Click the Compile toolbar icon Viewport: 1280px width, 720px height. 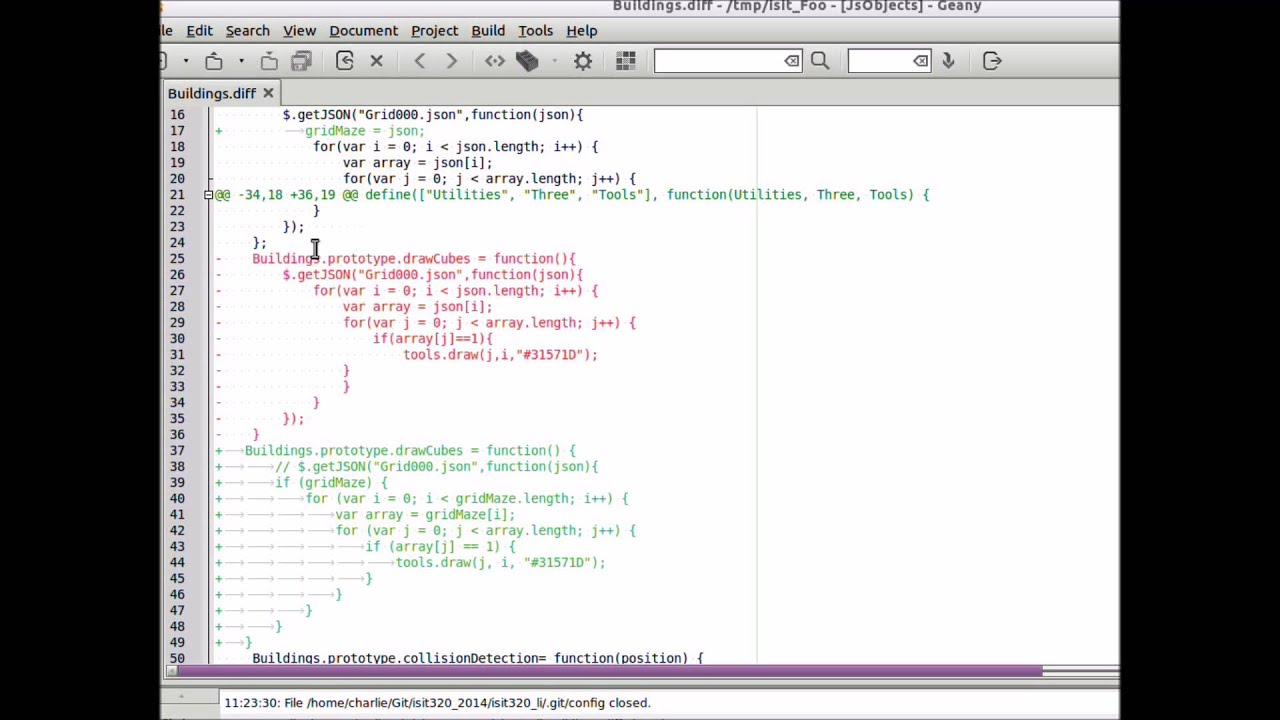coord(495,62)
